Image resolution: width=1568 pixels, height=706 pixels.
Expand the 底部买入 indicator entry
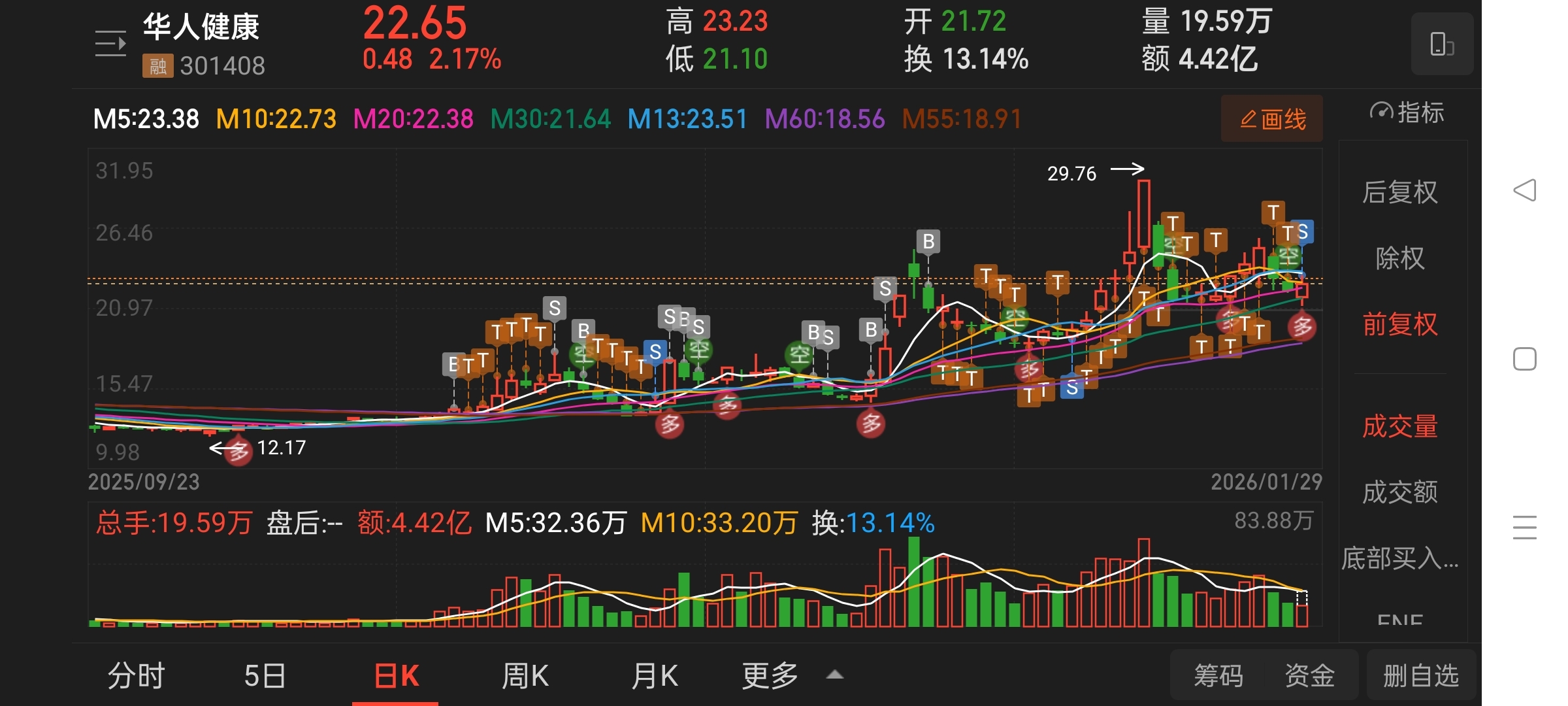[1399, 558]
